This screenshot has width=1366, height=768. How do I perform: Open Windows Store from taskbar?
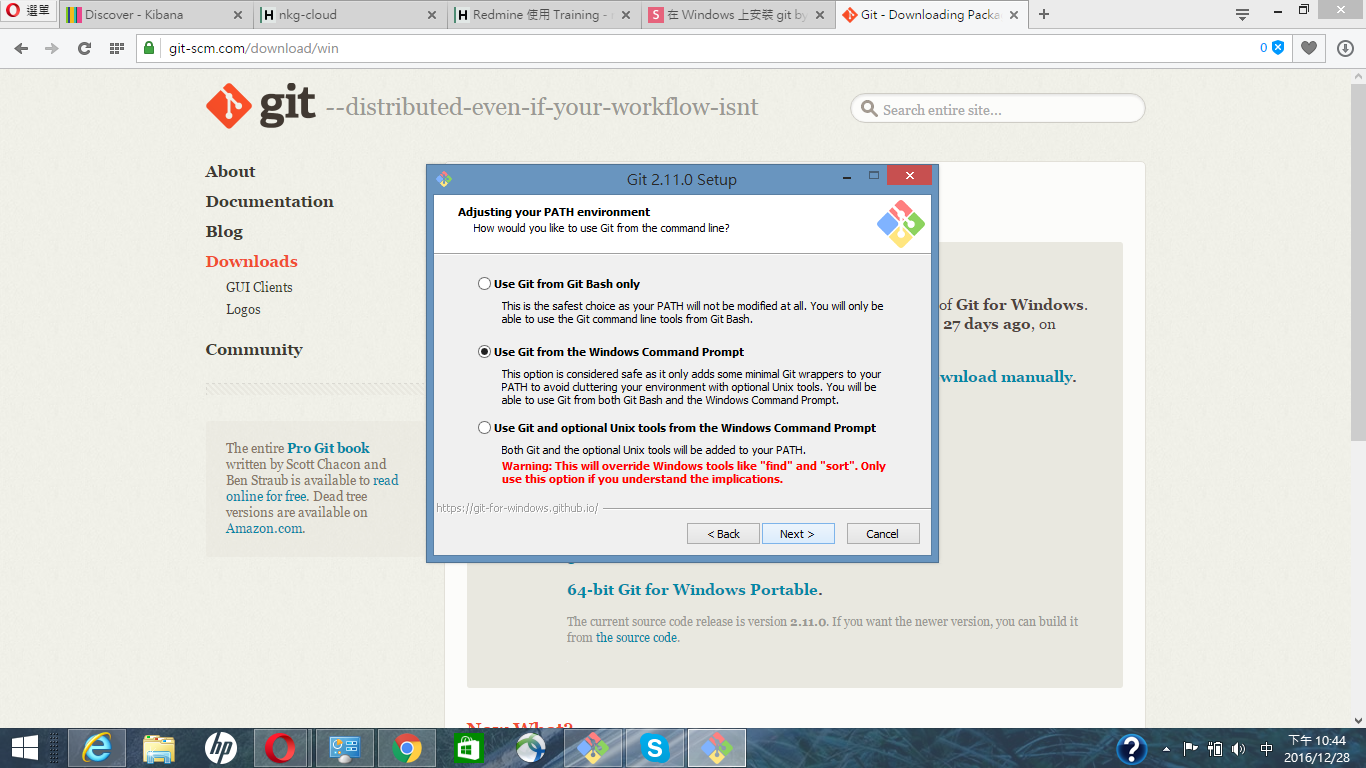point(469,747)
